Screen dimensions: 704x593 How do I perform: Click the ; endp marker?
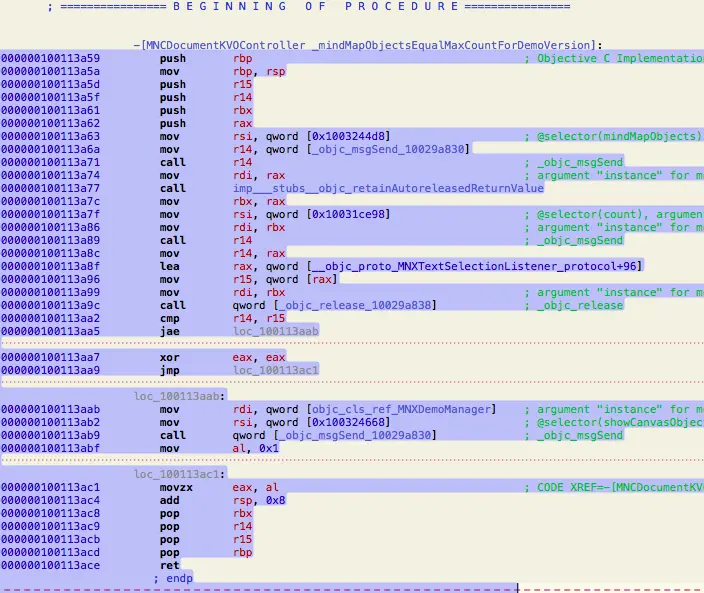point(173,579)
